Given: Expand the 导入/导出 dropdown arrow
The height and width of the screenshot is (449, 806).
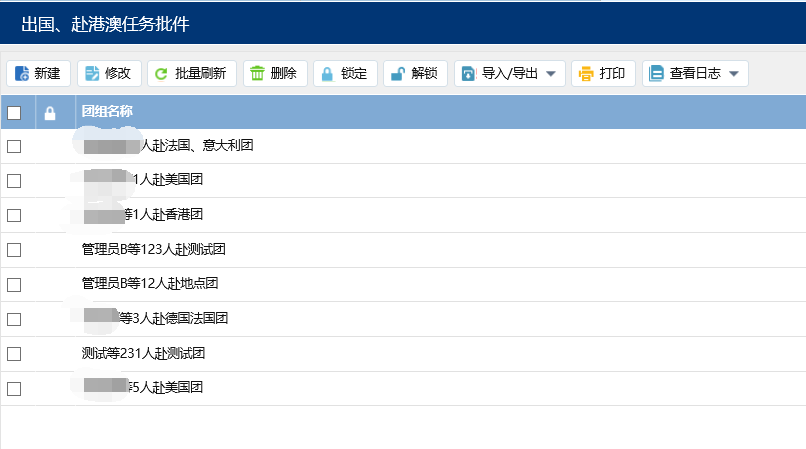Looking at the screenshot, I should point(550,74).
